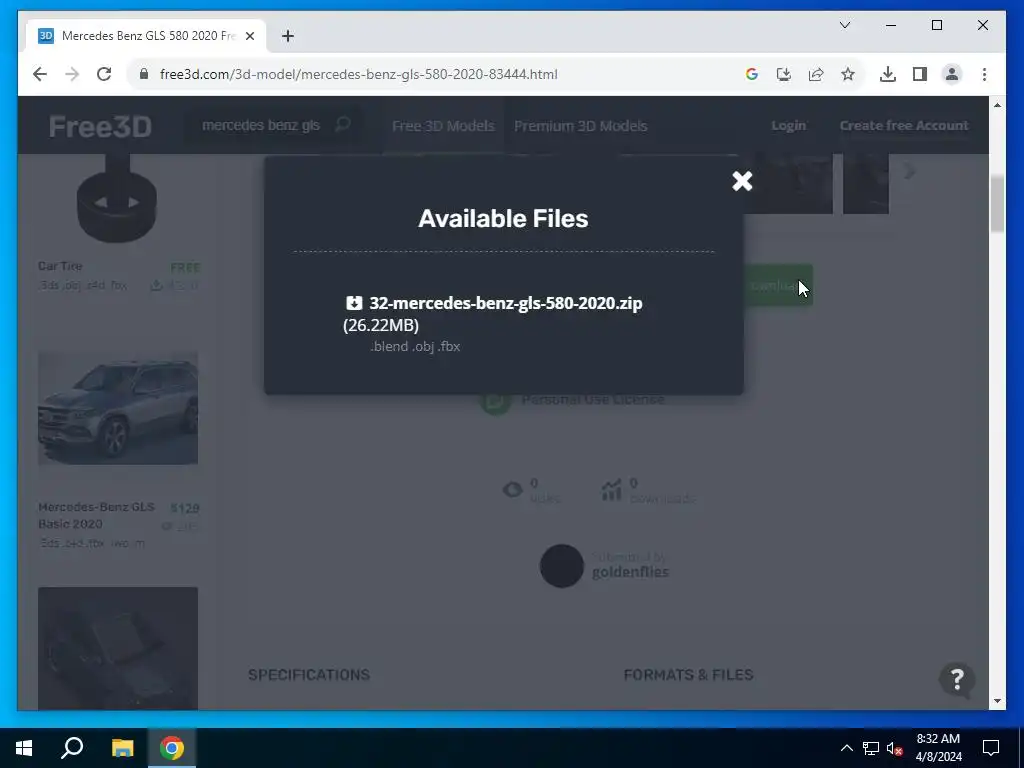This screenshot has width=1024, height=768.
Task: Click the page vertical scrollbar thumb
Action: point(997,204)
